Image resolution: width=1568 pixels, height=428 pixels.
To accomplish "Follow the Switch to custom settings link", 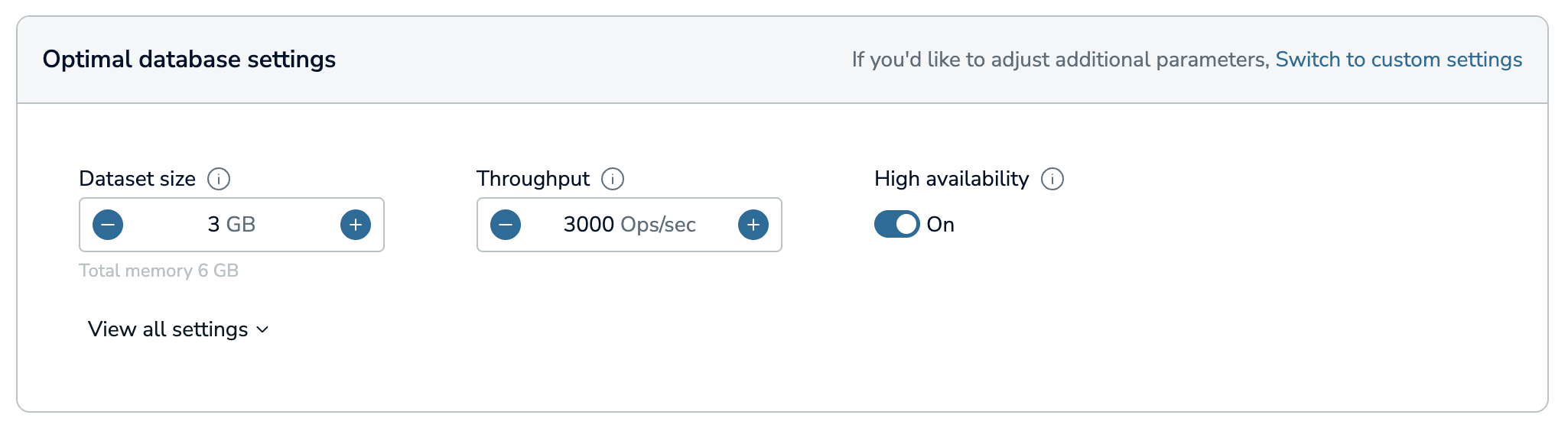I will click(x=1399, y=60).
